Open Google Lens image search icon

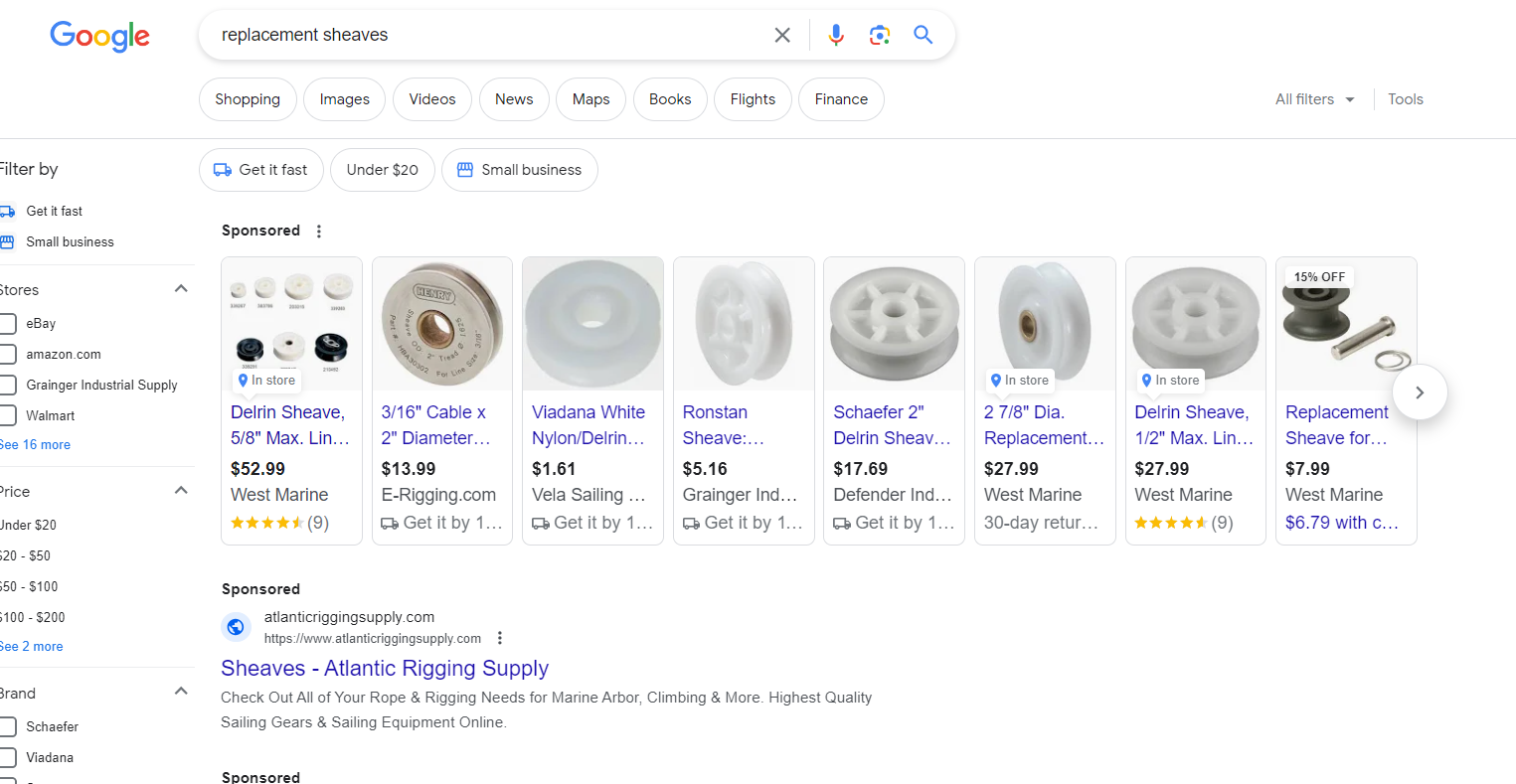(879, 35)
